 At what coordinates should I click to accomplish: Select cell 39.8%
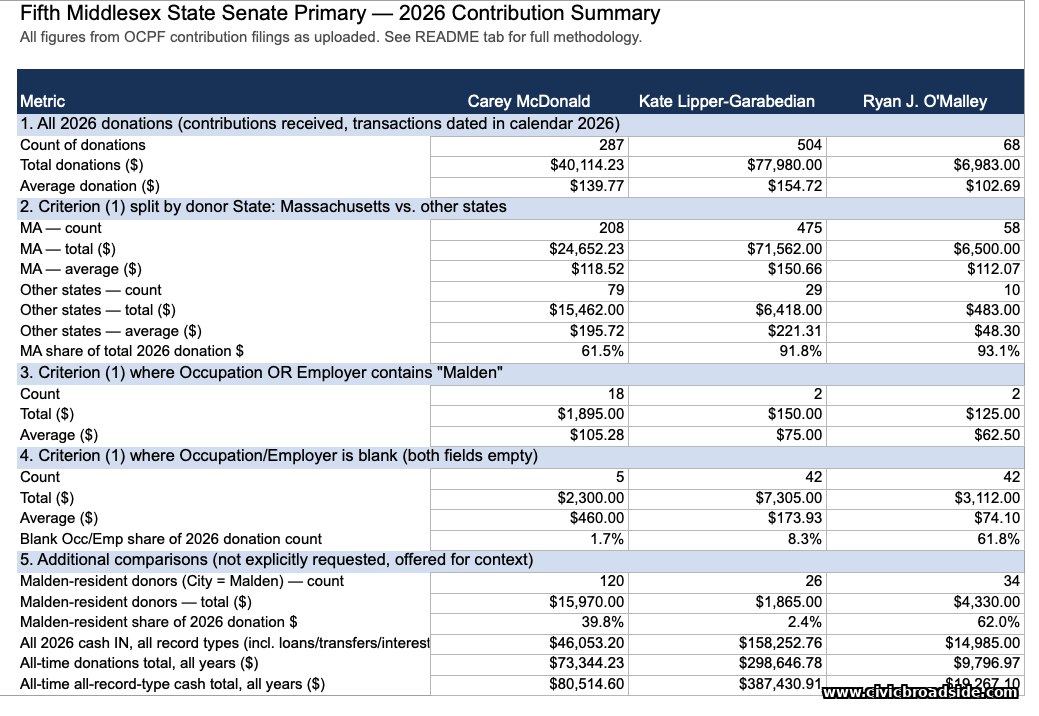529,623
